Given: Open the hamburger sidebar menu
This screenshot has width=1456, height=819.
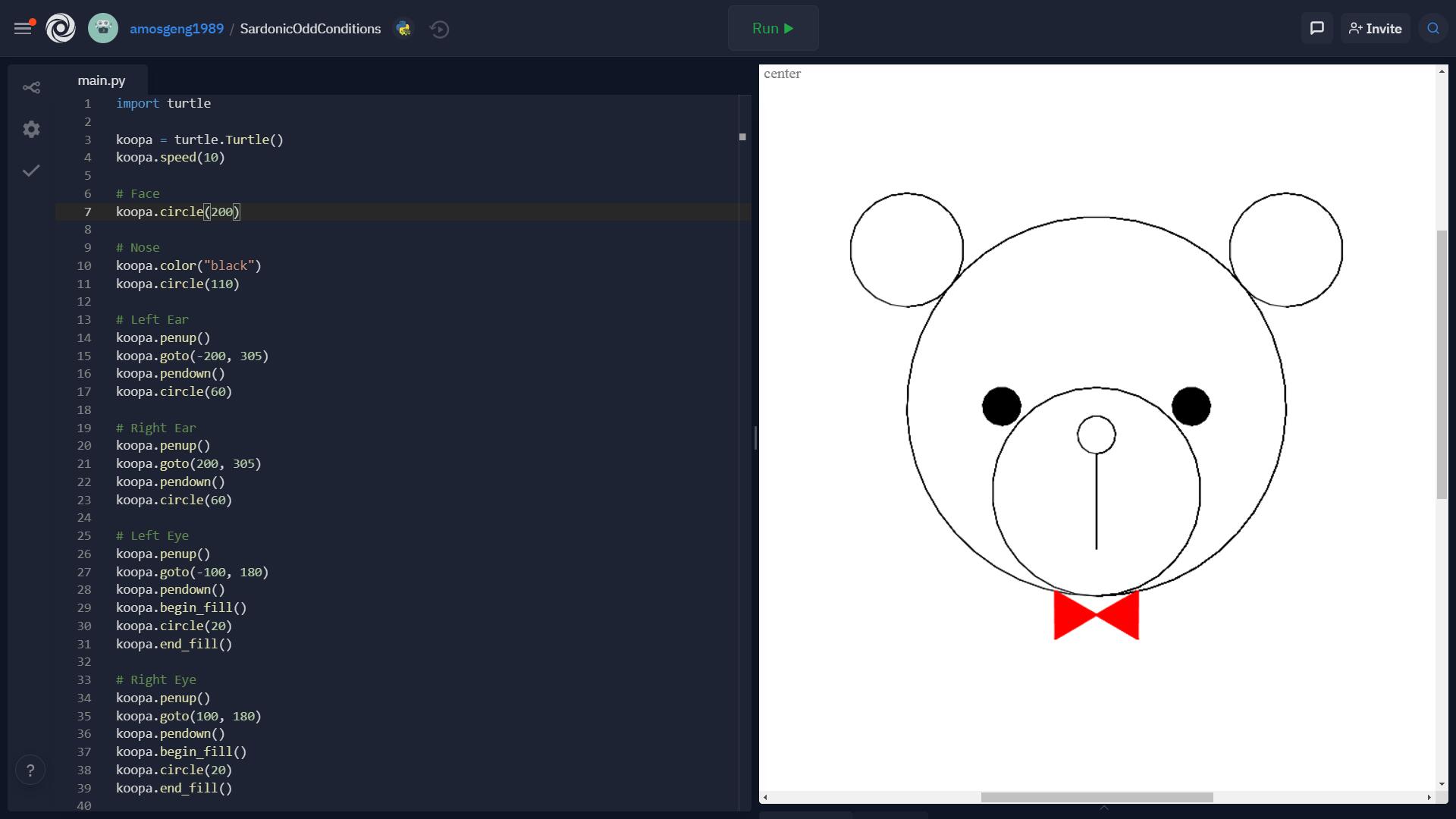Looking at the screenshot, I should point(23,28).
